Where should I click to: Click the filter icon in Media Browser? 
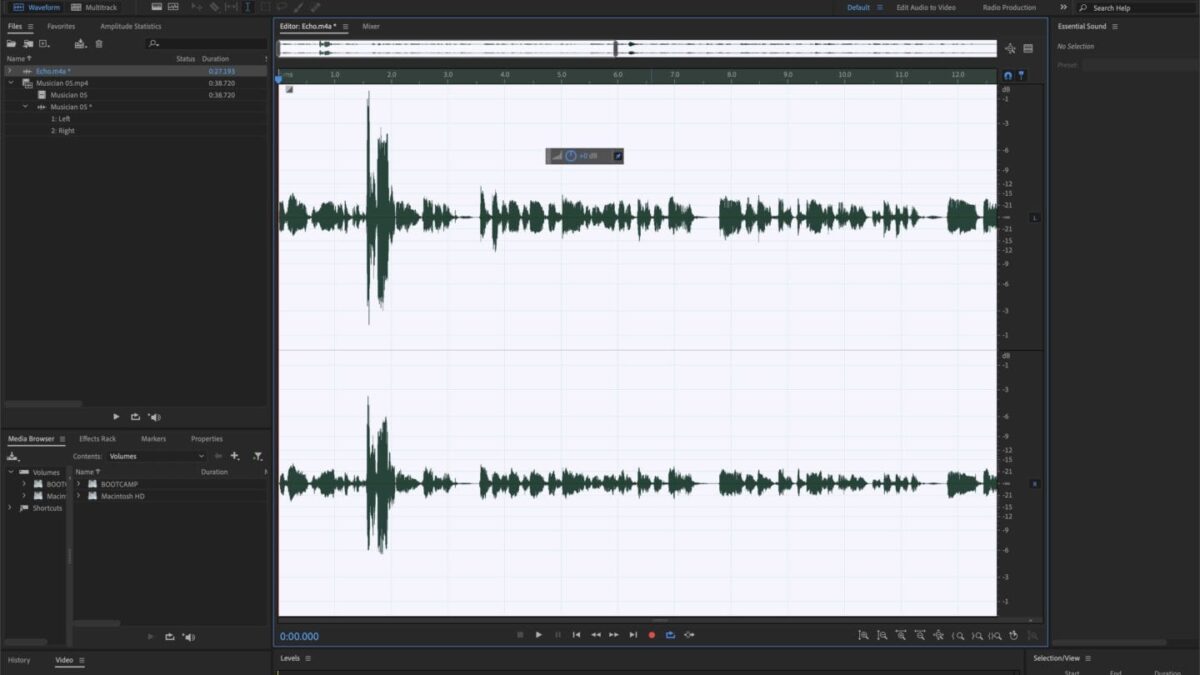(257, 456)
